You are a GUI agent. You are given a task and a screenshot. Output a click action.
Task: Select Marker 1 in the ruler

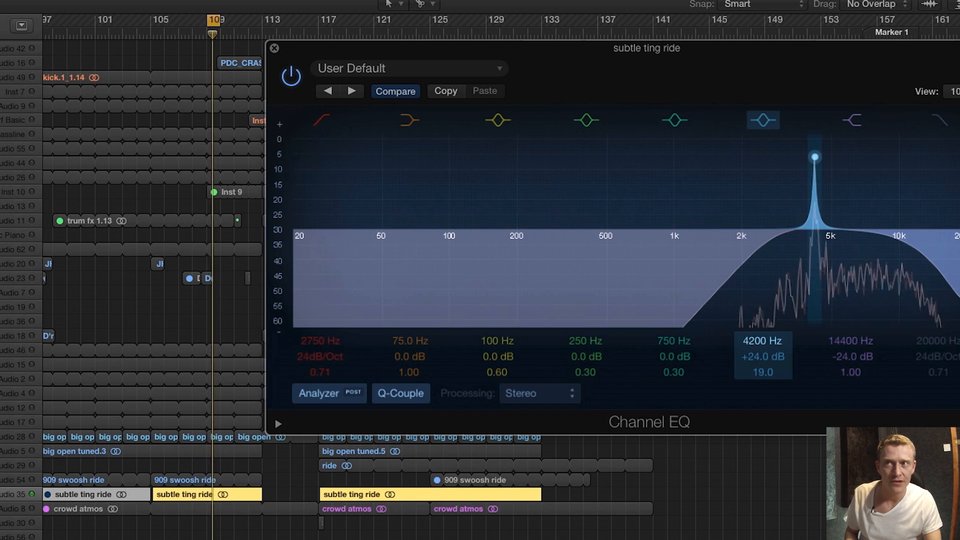pos(891,32)
